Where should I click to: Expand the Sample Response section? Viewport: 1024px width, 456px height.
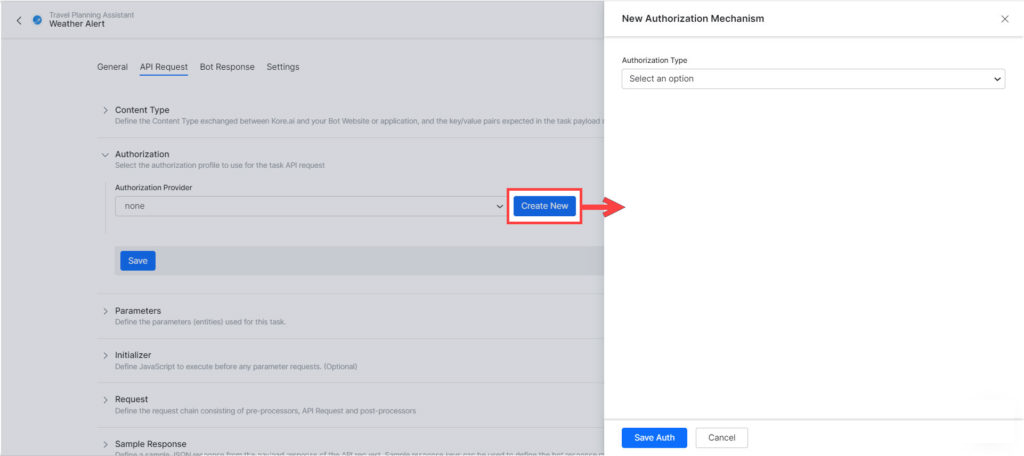click(x=105, y=443)
